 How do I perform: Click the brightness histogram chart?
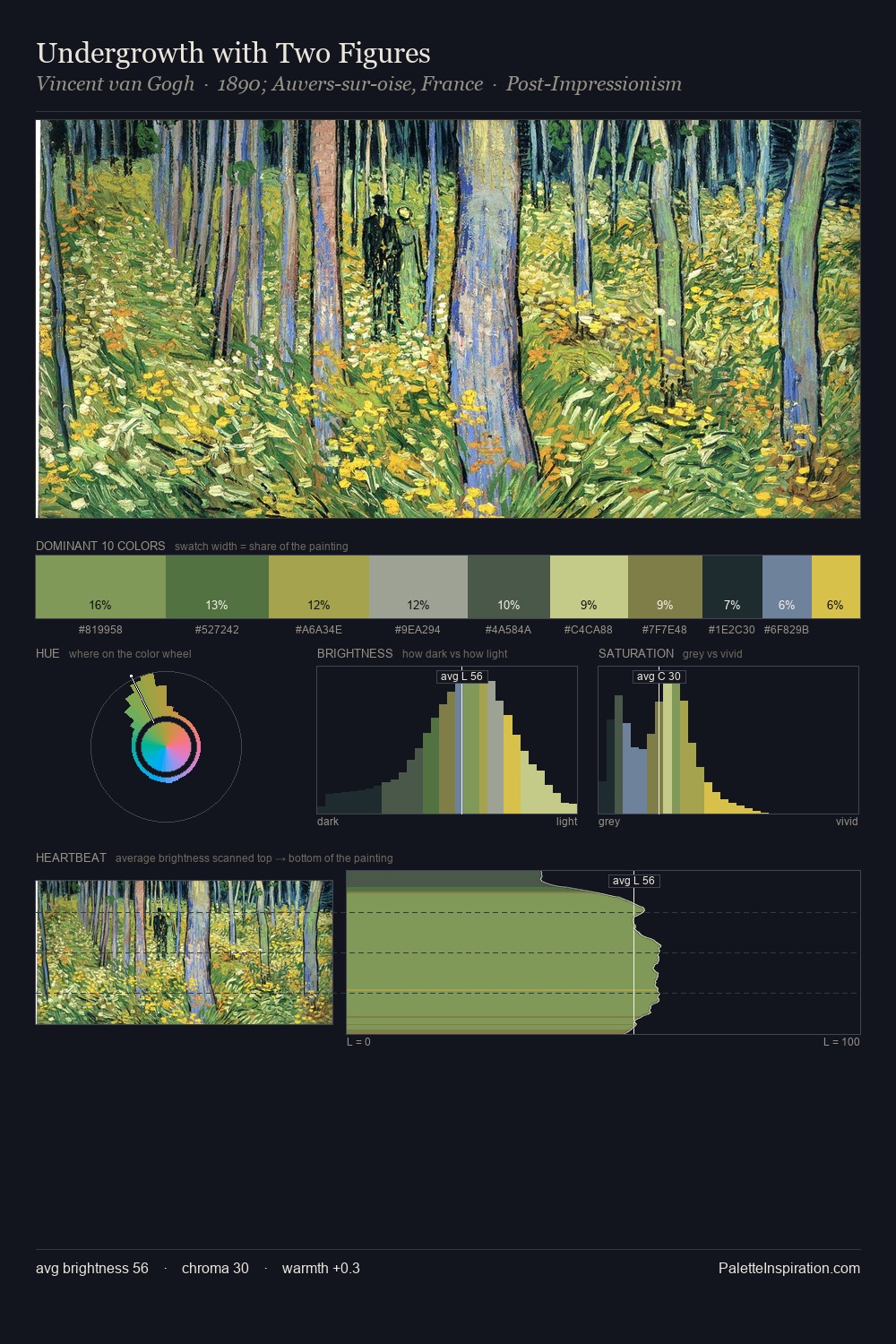(447, 740)
